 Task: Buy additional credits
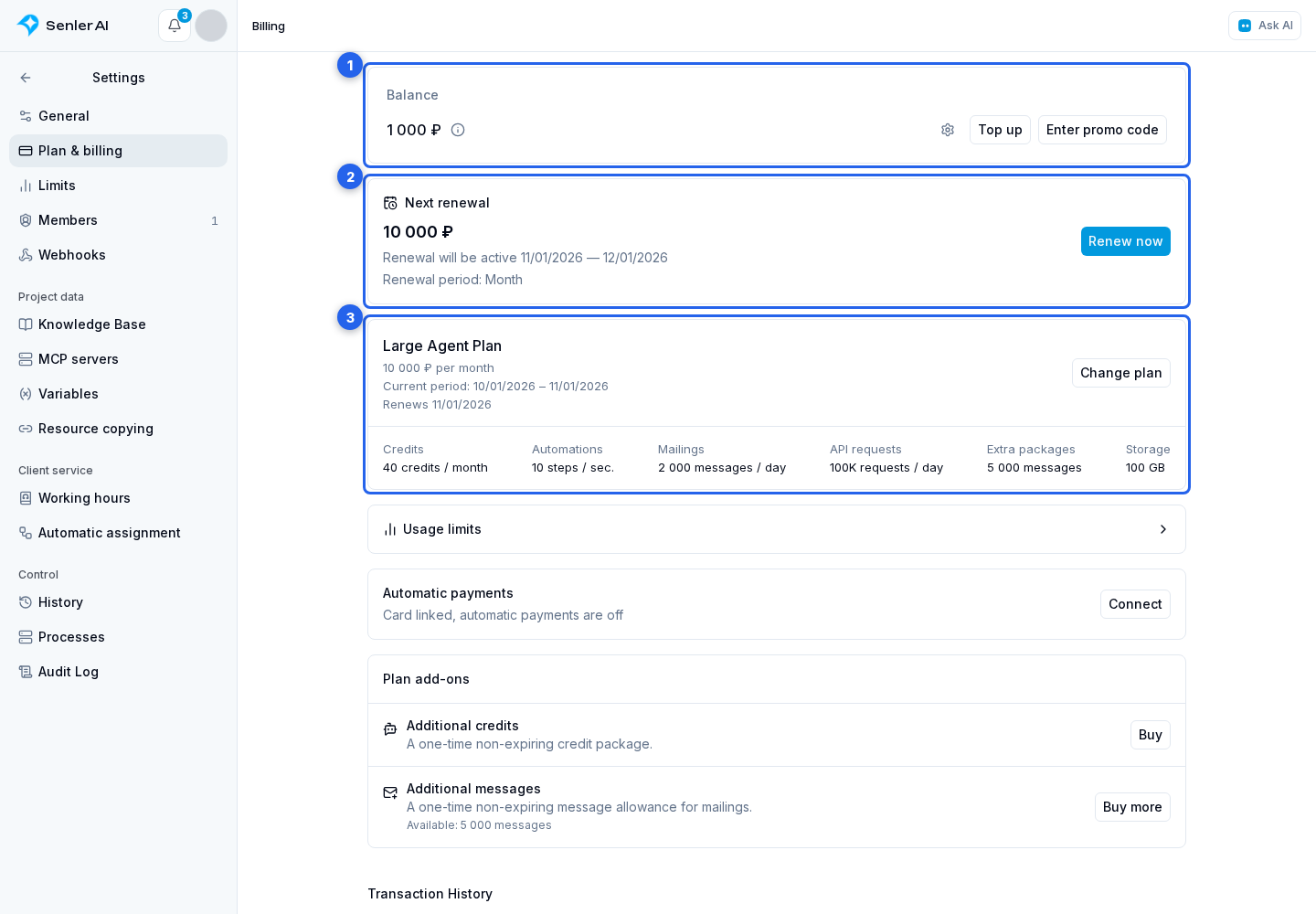(x=1150, y=735)
